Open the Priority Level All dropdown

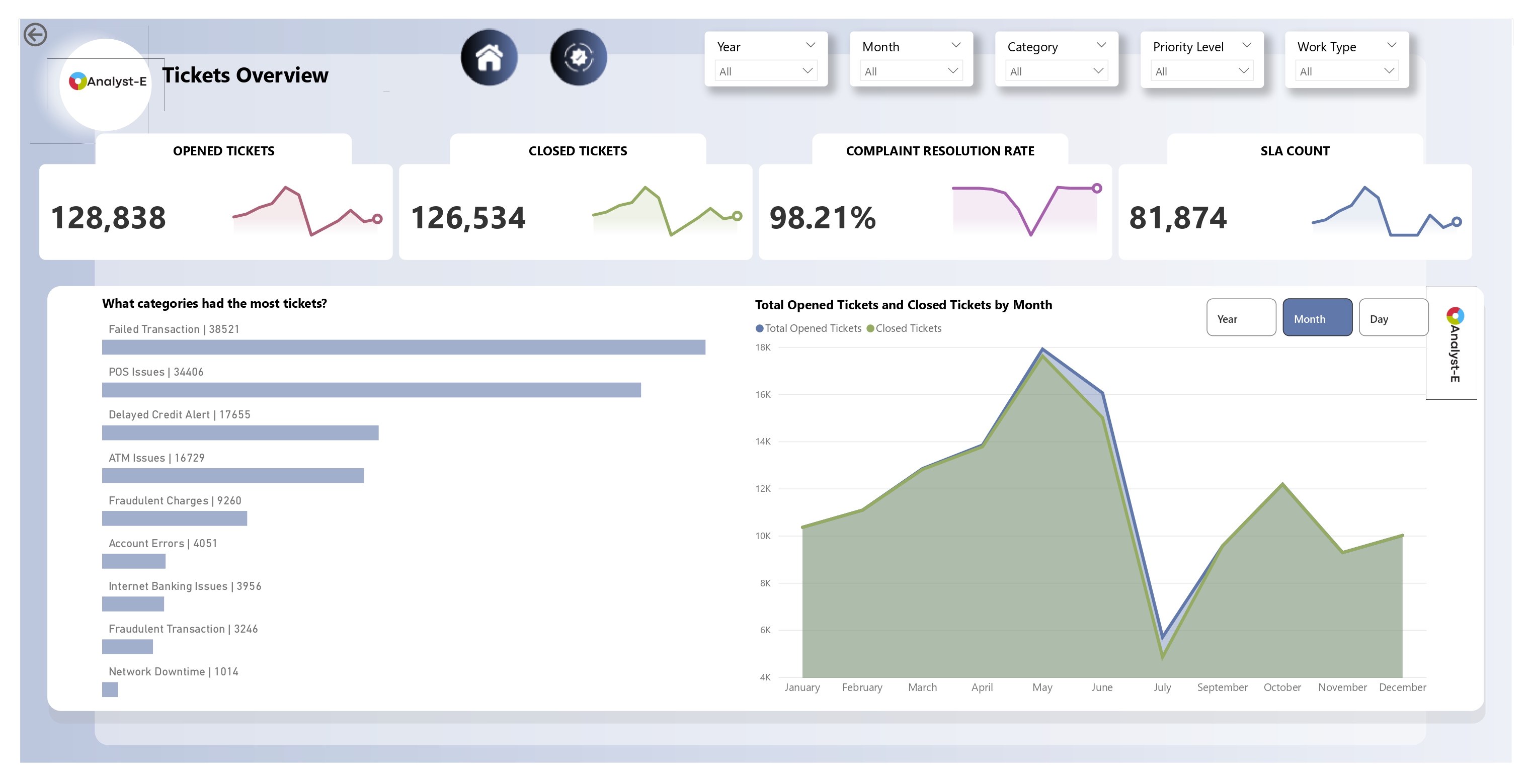coord(1201,71)
